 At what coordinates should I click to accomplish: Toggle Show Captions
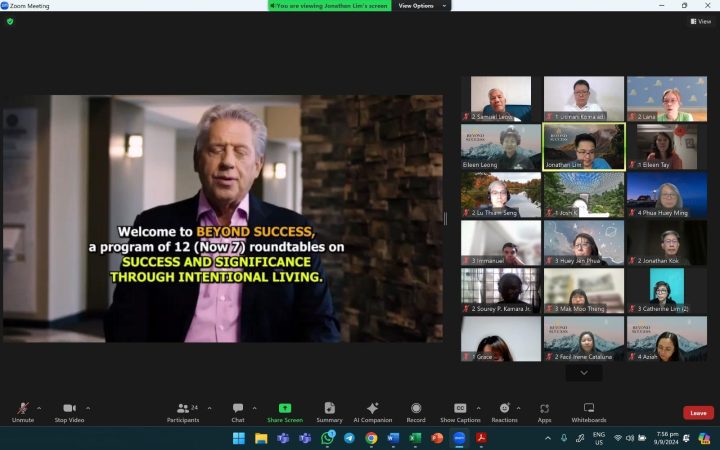pos(460,409)
